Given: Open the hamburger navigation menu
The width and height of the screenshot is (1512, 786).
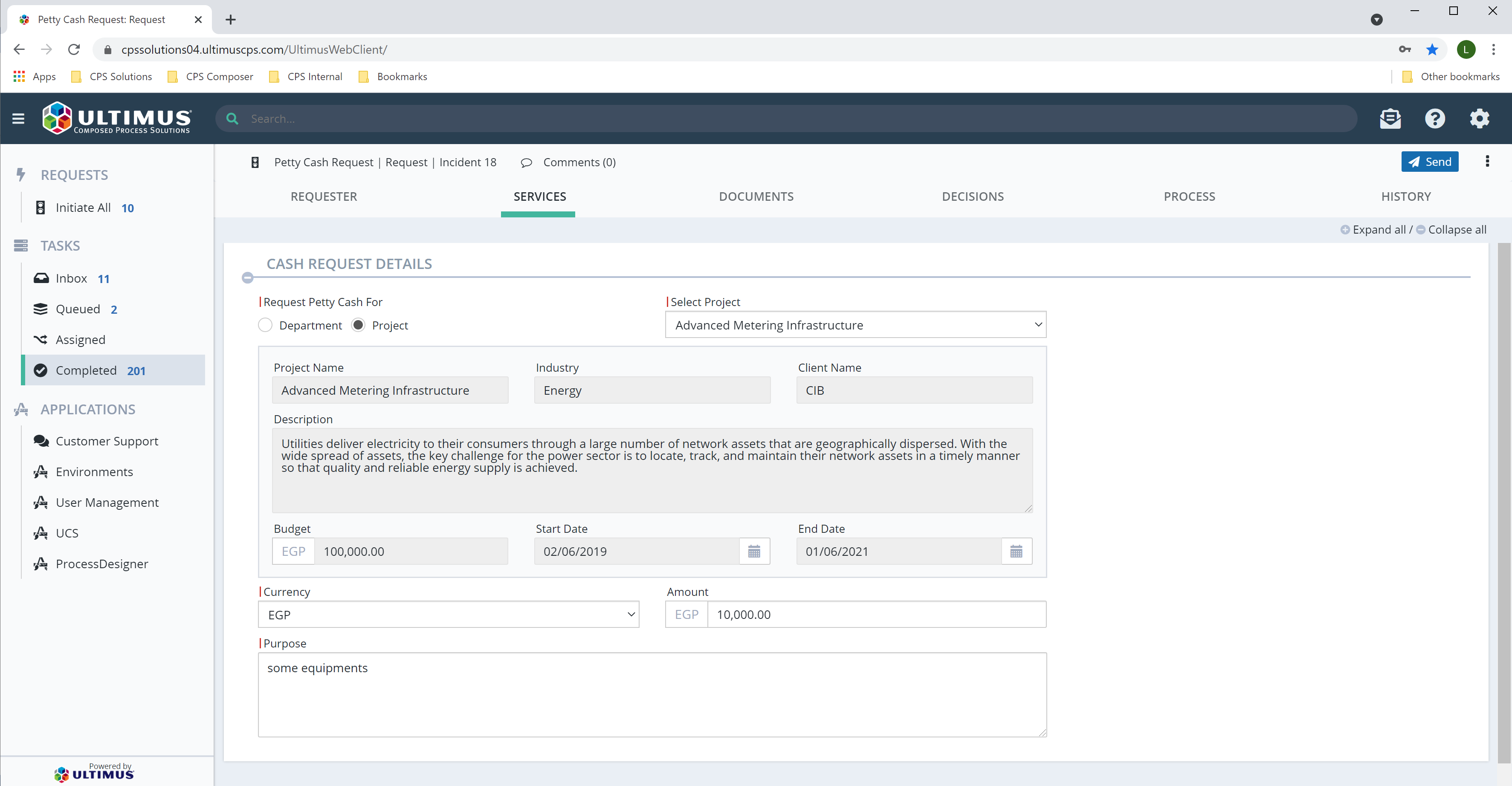Looking at the screenshot, I should pos(18,118).
